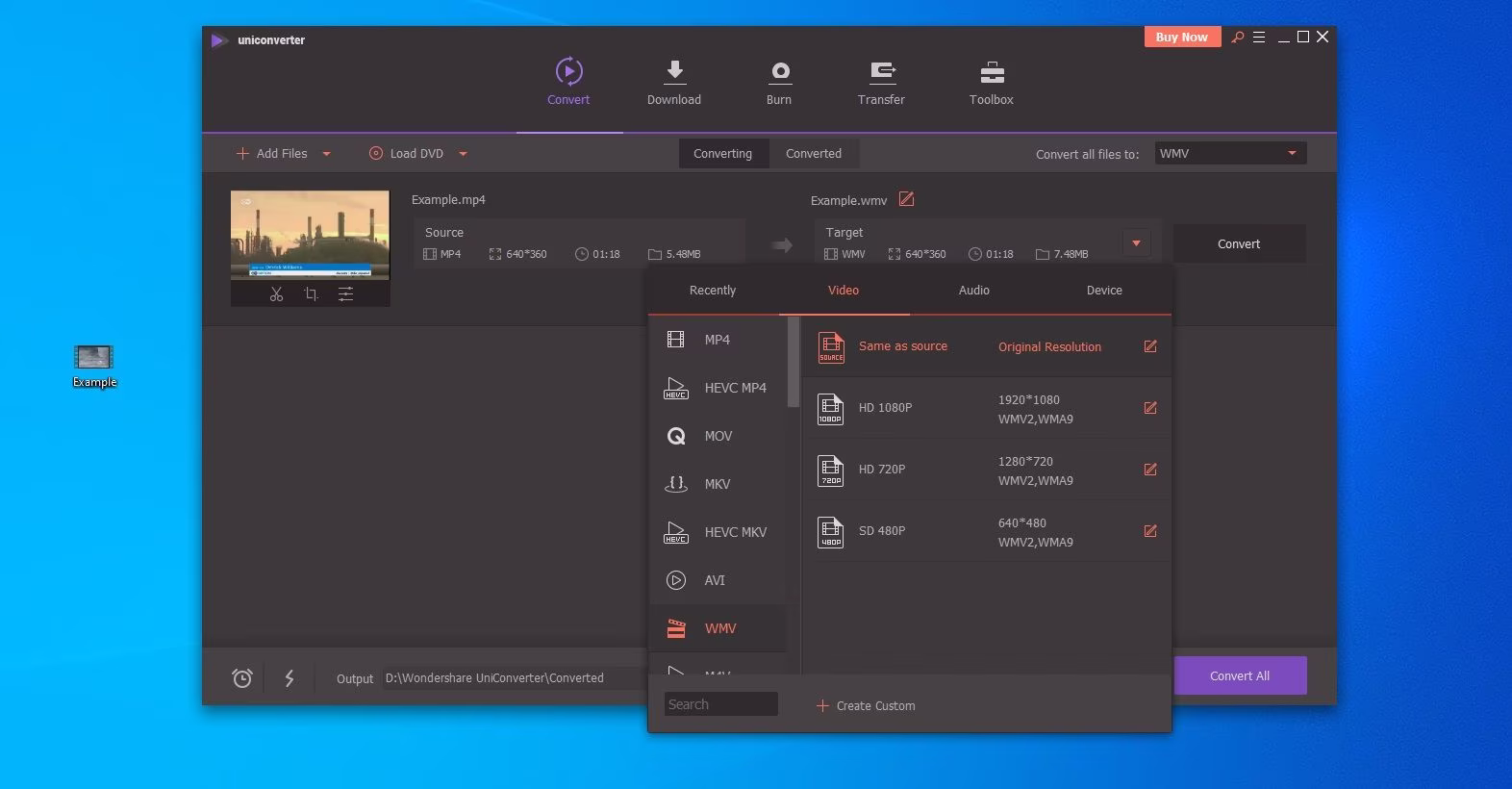1512x789 pixels.
Task: Open the Burn section
Action: pos(779,83)
